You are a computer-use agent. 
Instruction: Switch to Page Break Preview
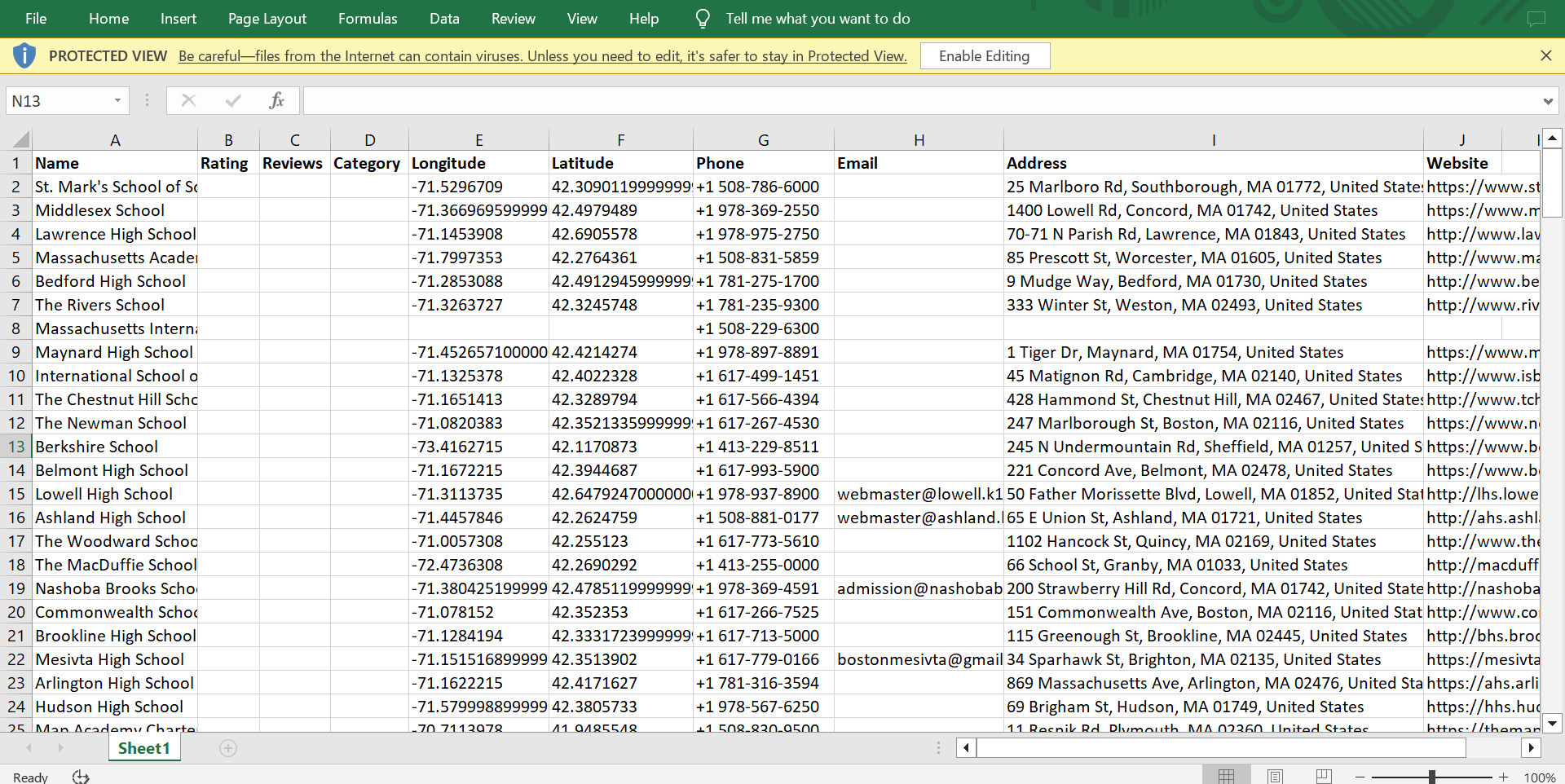[x=1324, y=777]
